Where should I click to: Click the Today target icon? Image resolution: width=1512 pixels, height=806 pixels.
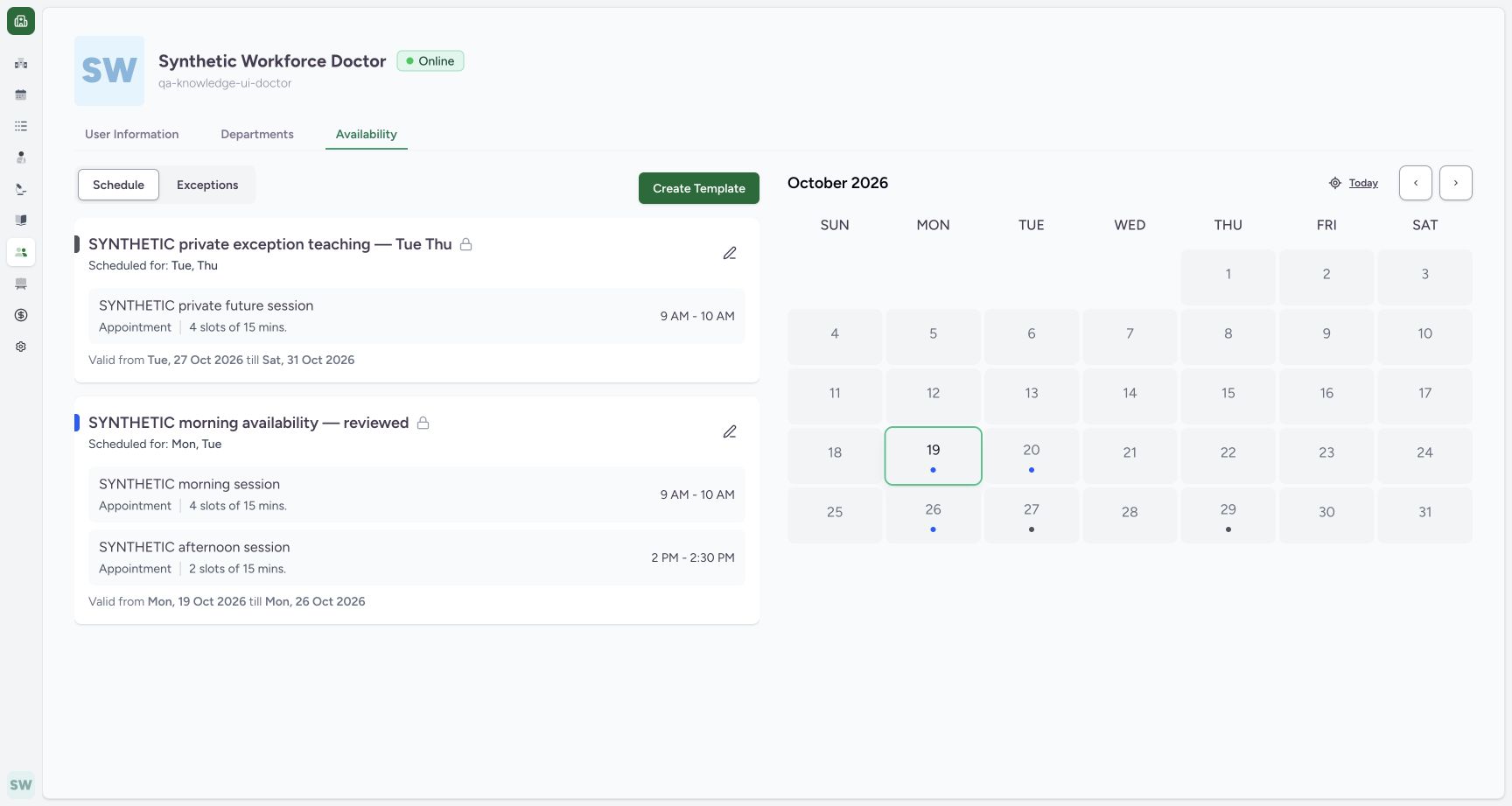click(x=1335, y=183)
